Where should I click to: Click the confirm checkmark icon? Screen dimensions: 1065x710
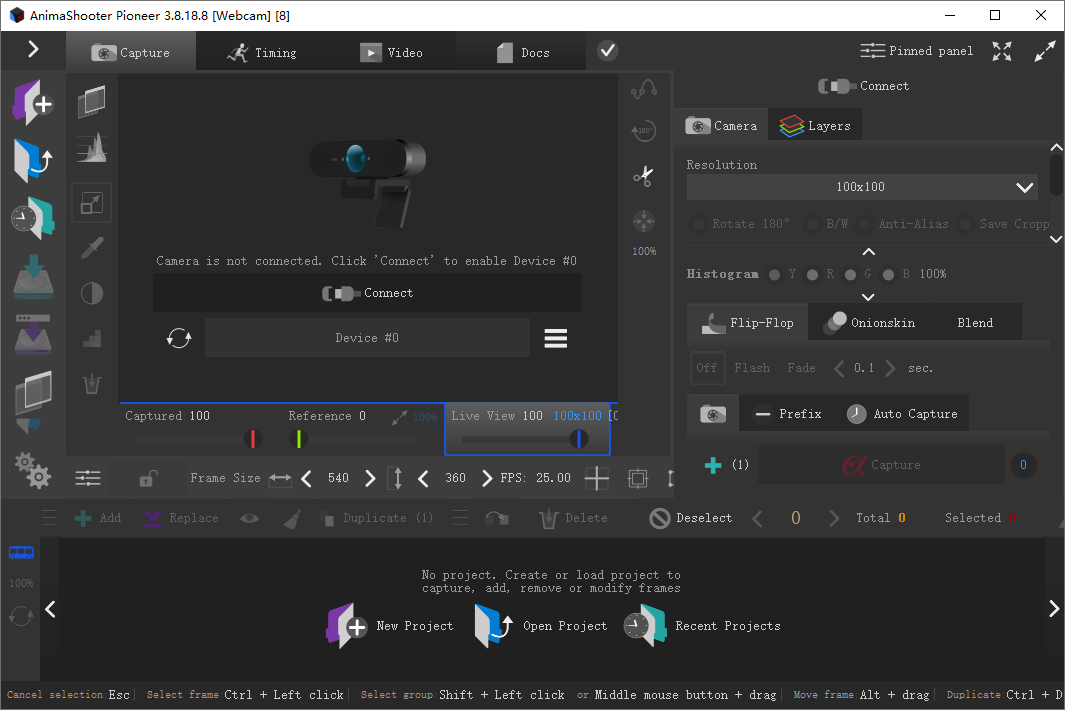(x=607, y=51)
